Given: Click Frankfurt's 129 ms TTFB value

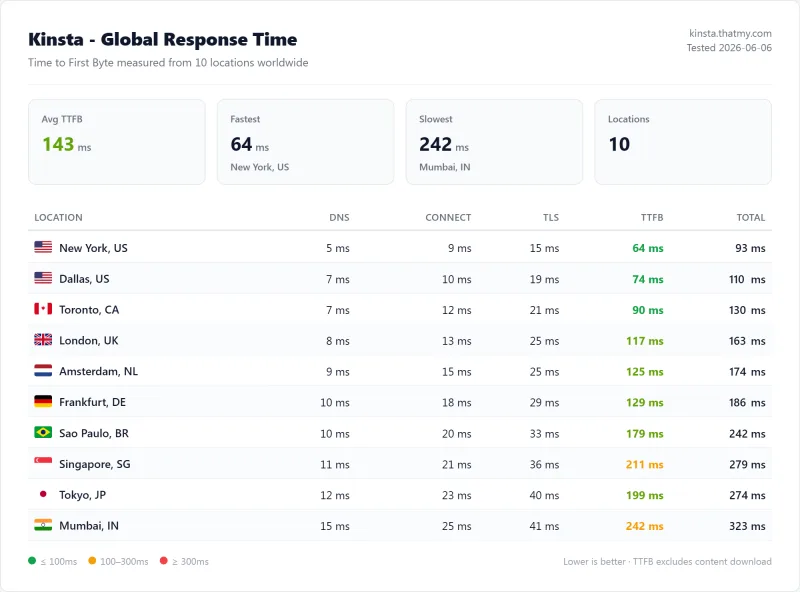Looking at the screenshot, I should (645, 402).
